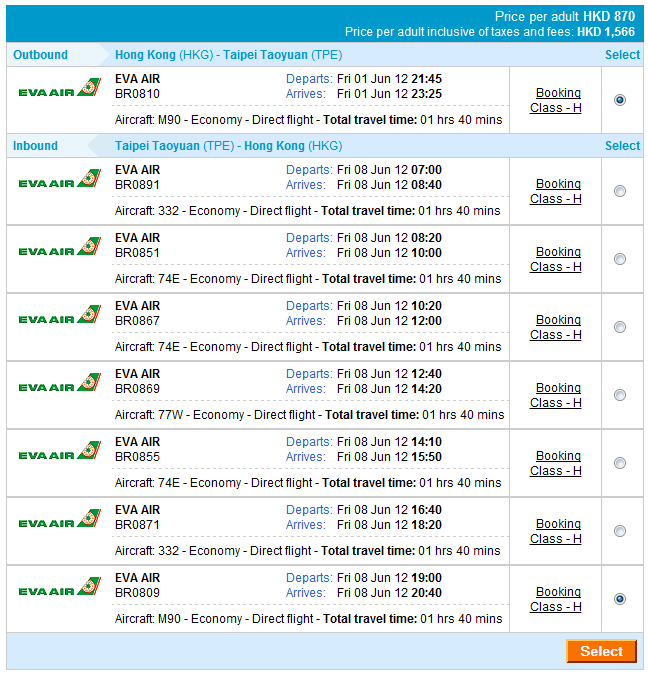Viewport: 648px width, 678px height.
Task: Select radio for flight BR0855 at 14:10
Action: point(620,463)
